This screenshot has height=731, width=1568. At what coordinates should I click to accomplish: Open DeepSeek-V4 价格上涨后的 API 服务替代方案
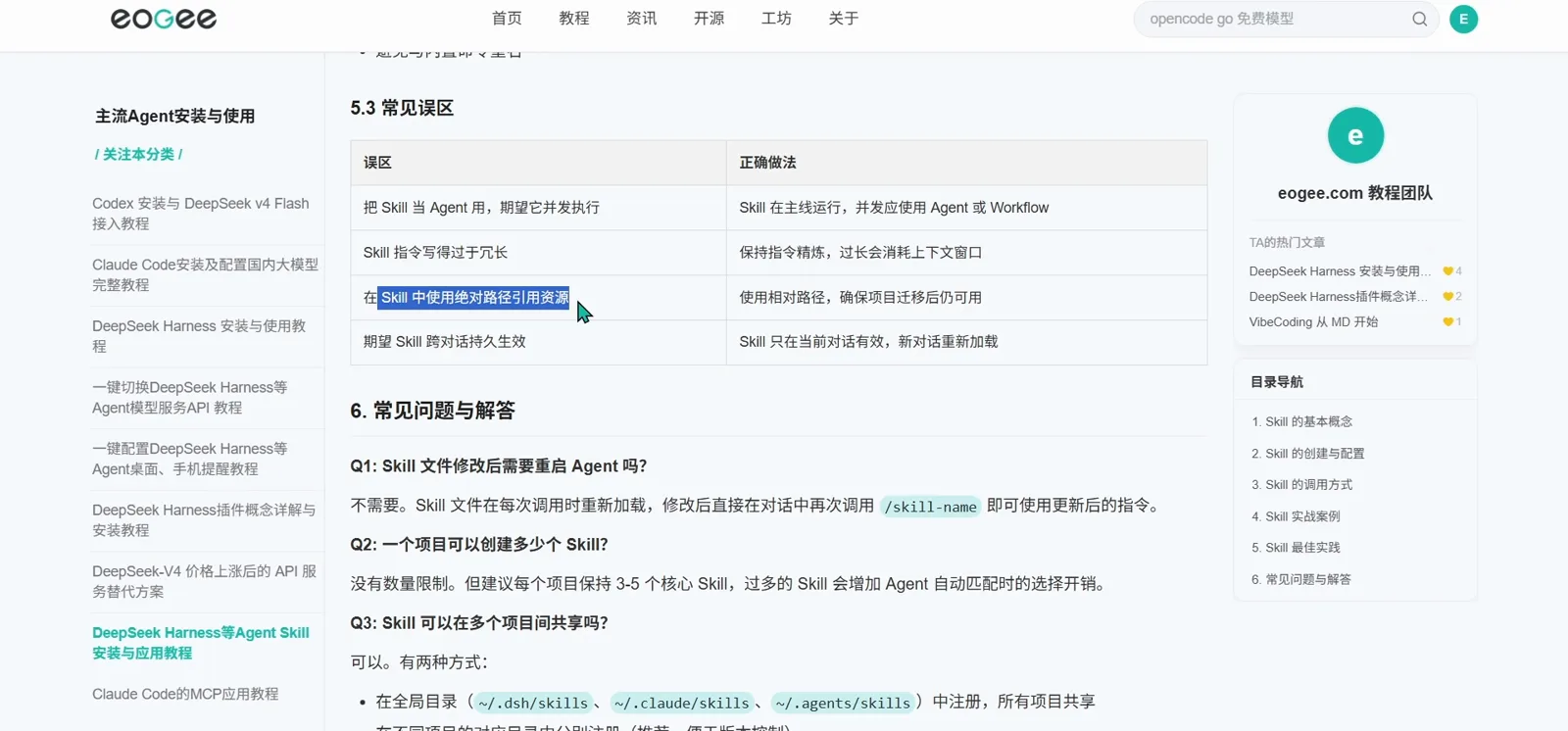pyautogui.click(x=204, y=581)
